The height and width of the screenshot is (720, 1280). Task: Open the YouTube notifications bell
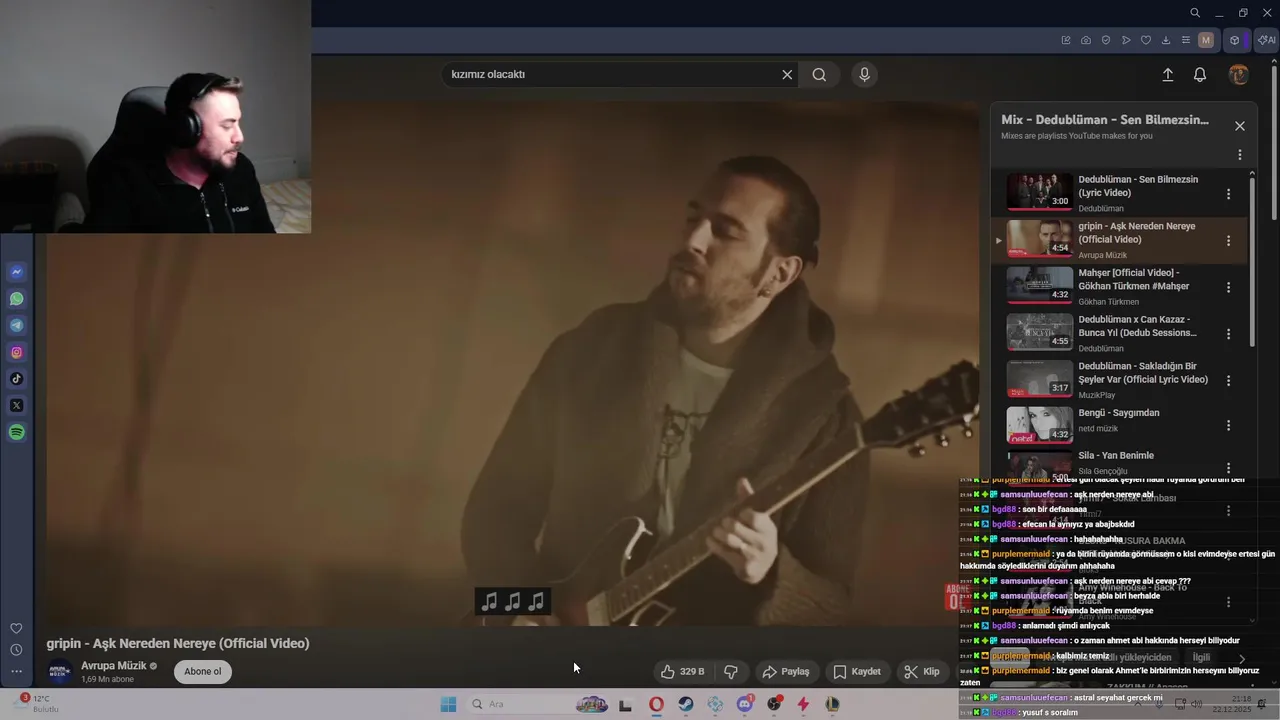click(1200, 75)
